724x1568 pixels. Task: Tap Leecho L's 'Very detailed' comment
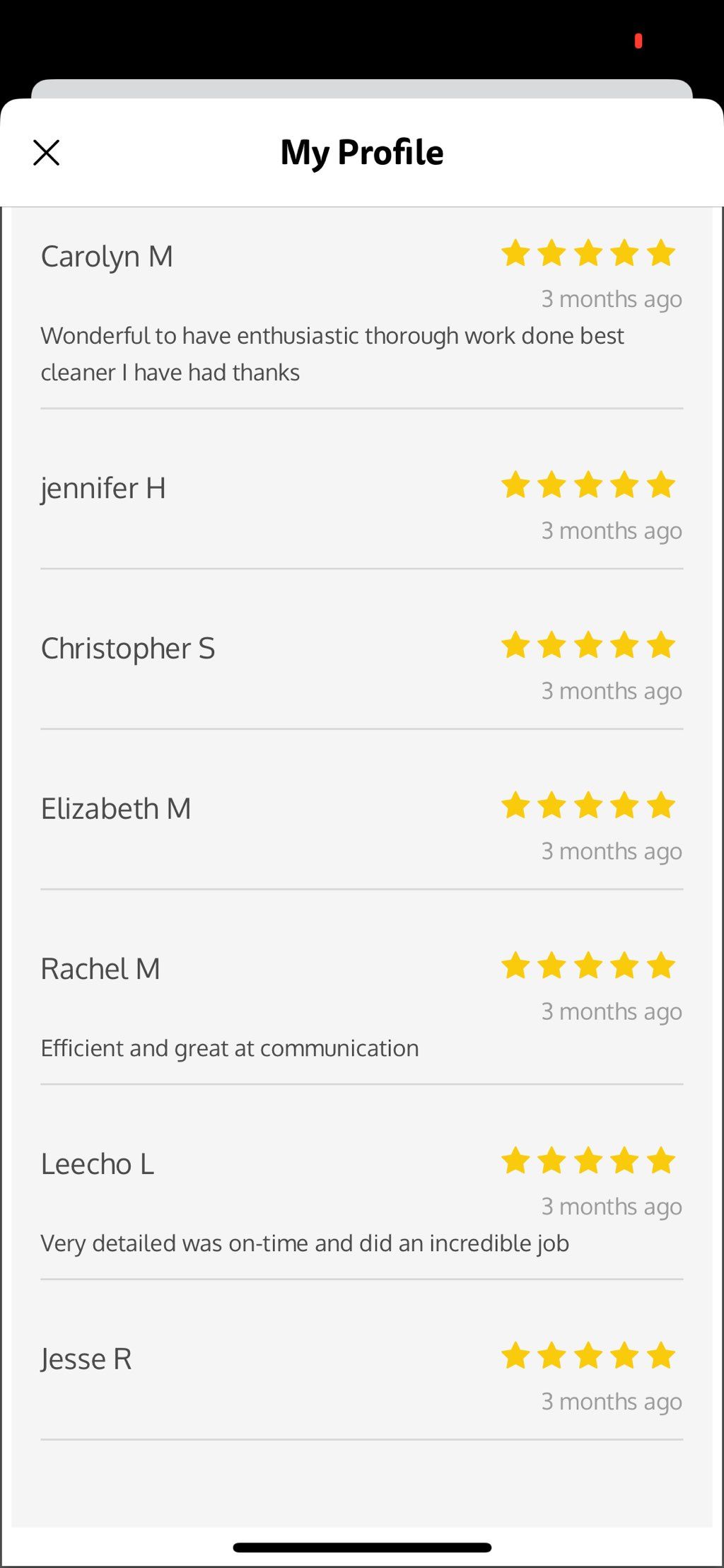click(305, 1243)
